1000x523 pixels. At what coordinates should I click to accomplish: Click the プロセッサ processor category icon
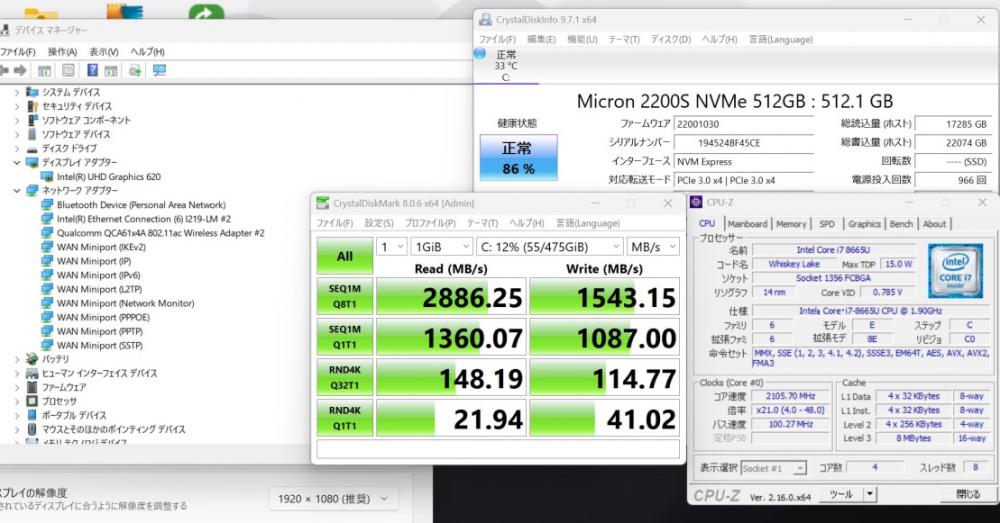pyautogui.click(x=32, y=401)
